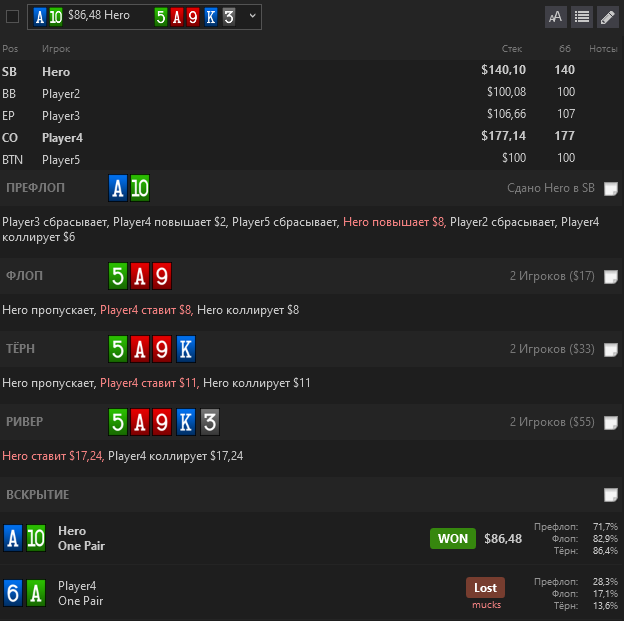Image resolution: width=624 pixels, height=621 pixels.
Task: Click the 'Сдано Hero в SB' text
Action: click(x=551, y=188)
